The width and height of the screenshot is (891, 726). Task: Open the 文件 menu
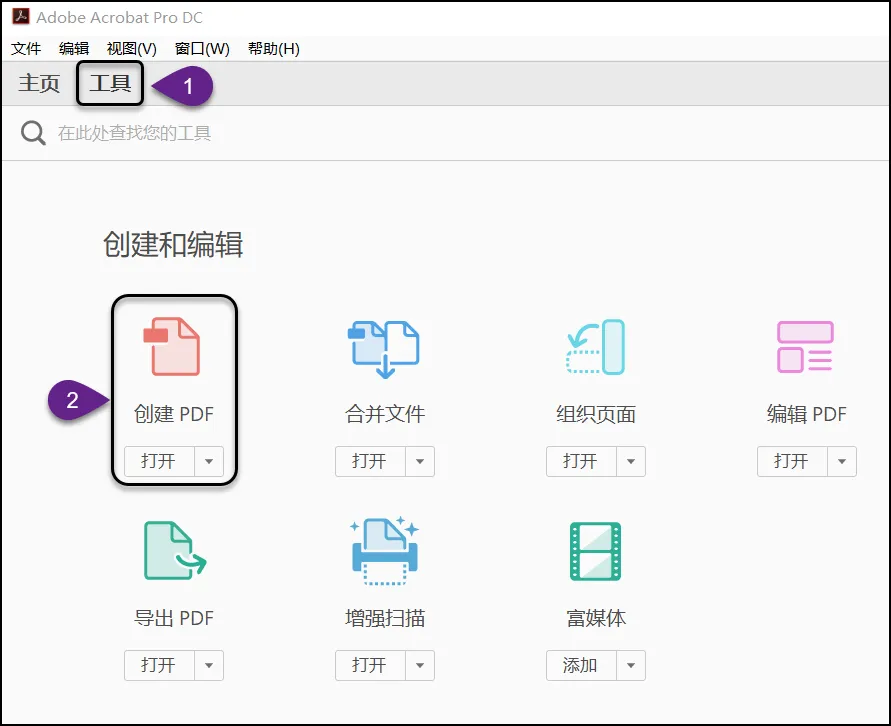tap(26, 49)
